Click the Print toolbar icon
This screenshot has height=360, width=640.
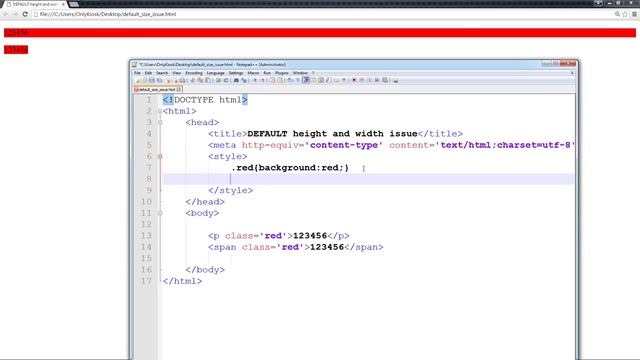pos(182,80)
